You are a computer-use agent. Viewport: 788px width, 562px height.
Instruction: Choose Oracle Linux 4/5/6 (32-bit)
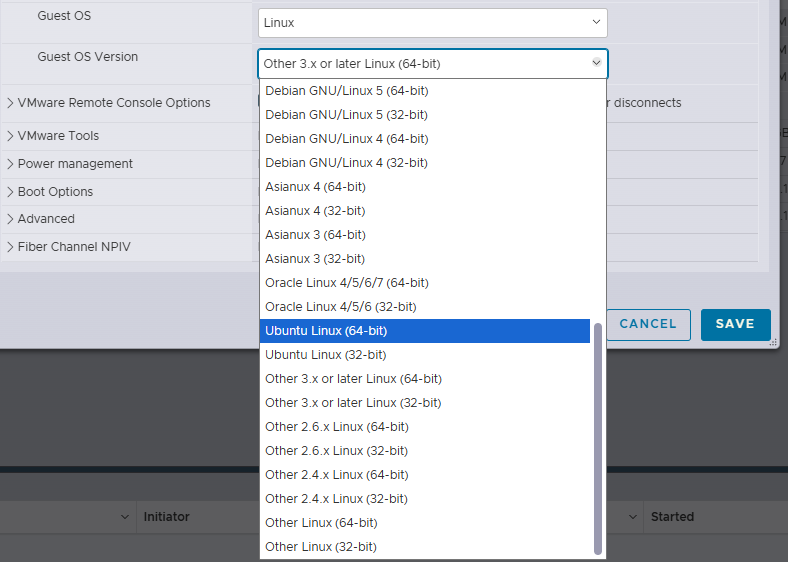point(425,307)
